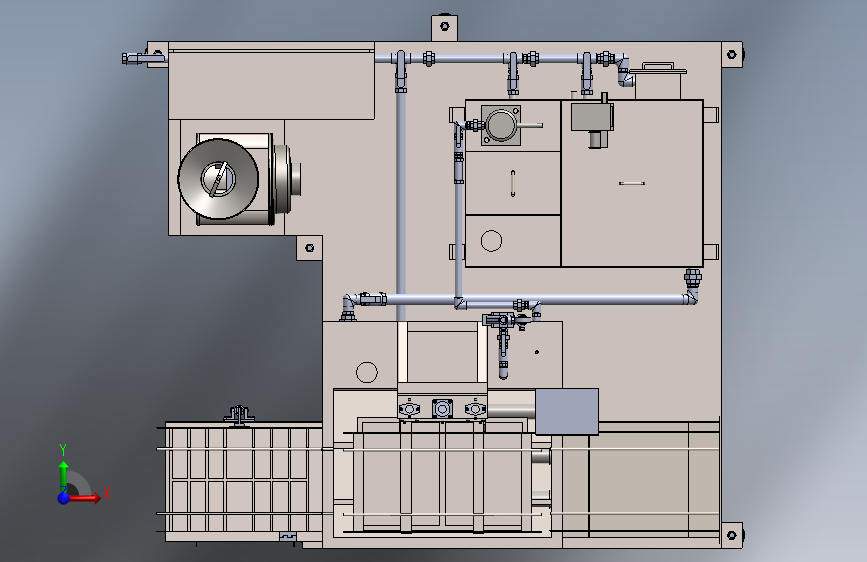867x562 pixels.
Task: Select the top horizontal manifold pipe
Action: (467, 59)
